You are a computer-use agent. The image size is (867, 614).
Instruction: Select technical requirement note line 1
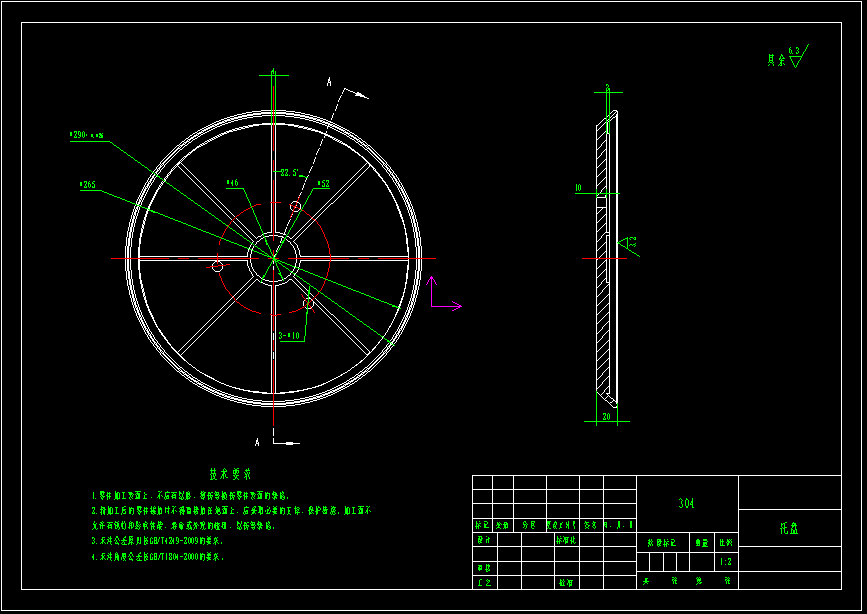pyautogui.click(x=191, y=496)
